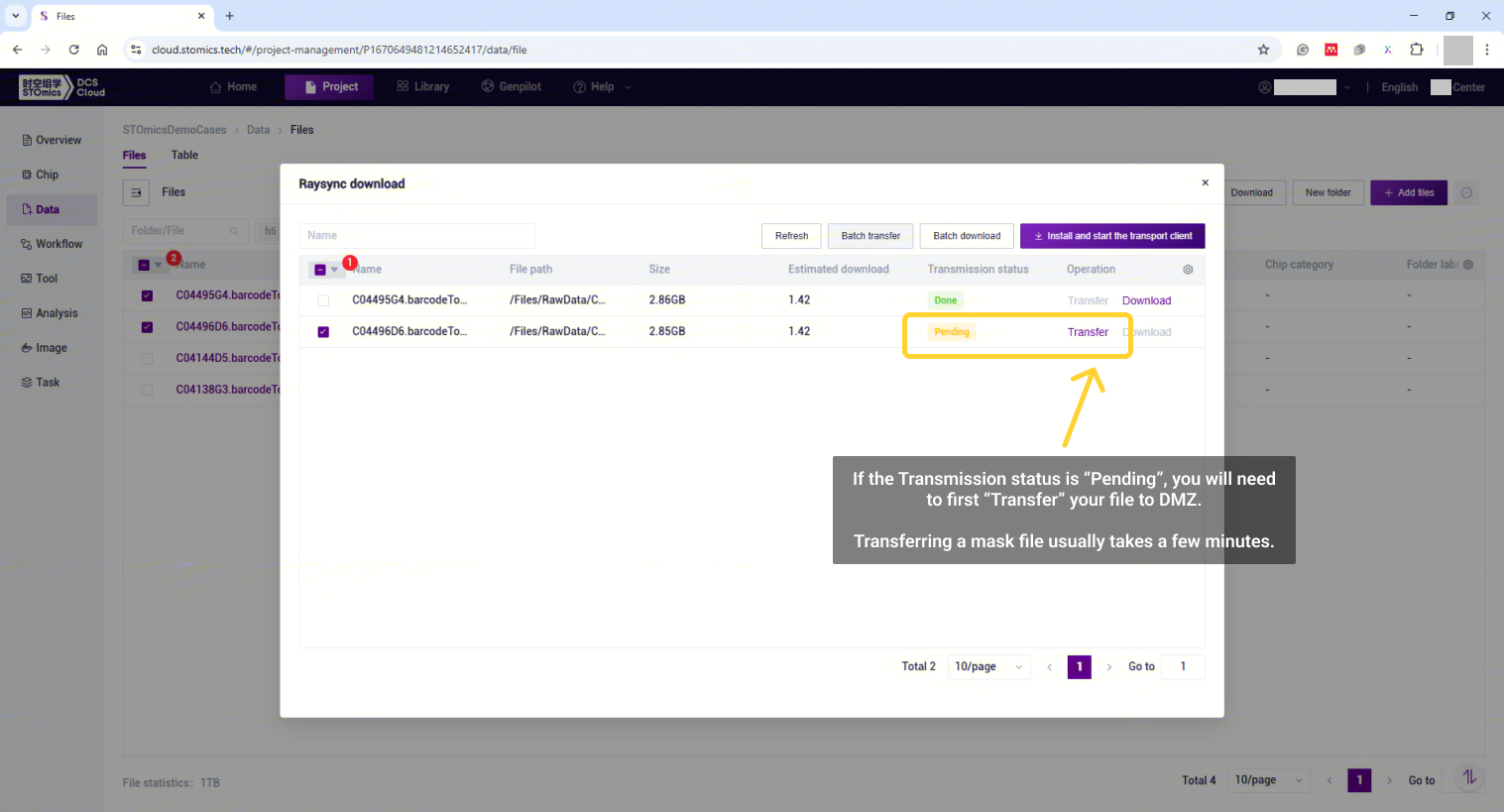Open browser three-dot menu

point(1486,50)
